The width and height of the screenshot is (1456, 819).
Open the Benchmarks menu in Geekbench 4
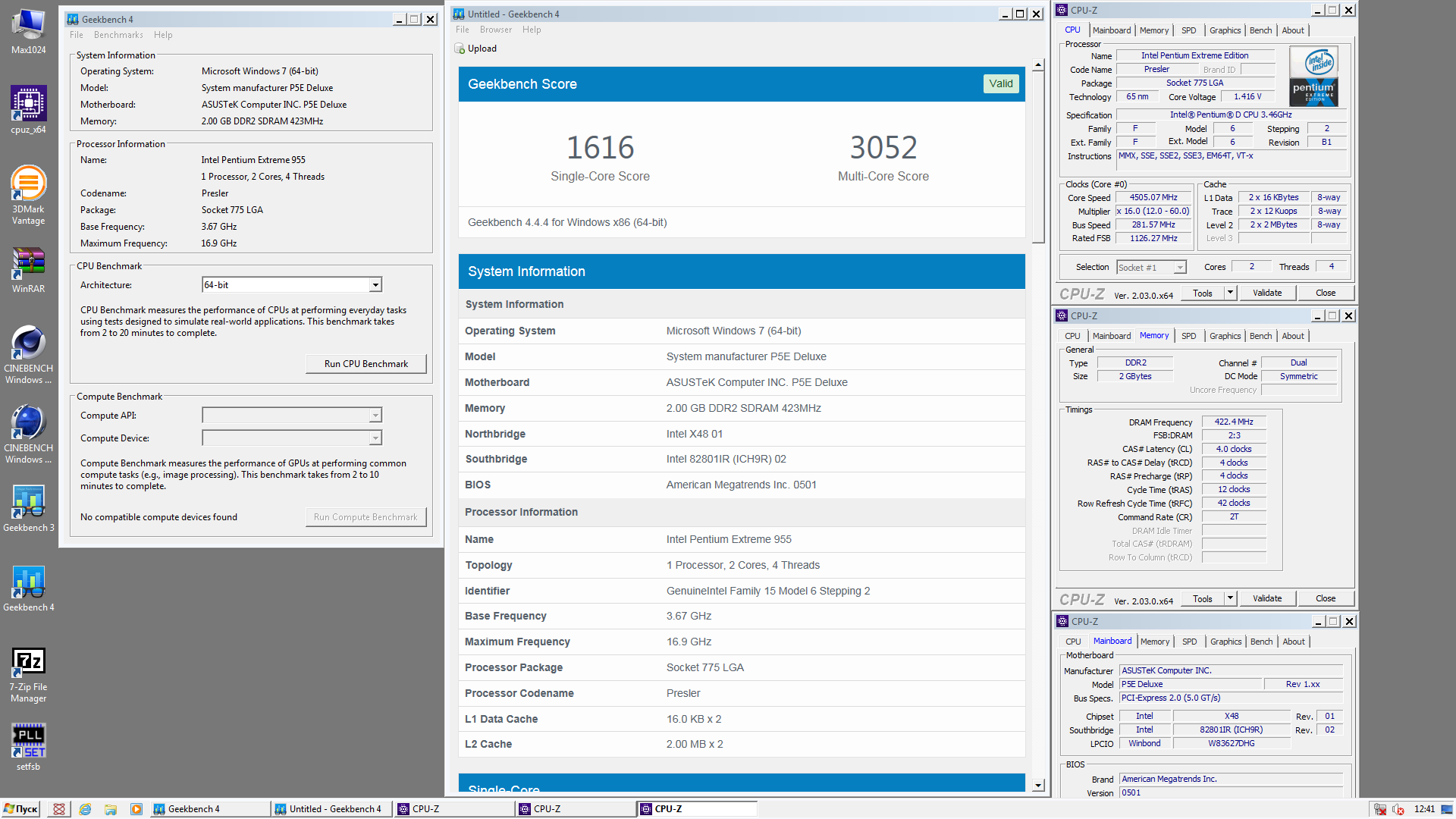(x=118, y=35)
